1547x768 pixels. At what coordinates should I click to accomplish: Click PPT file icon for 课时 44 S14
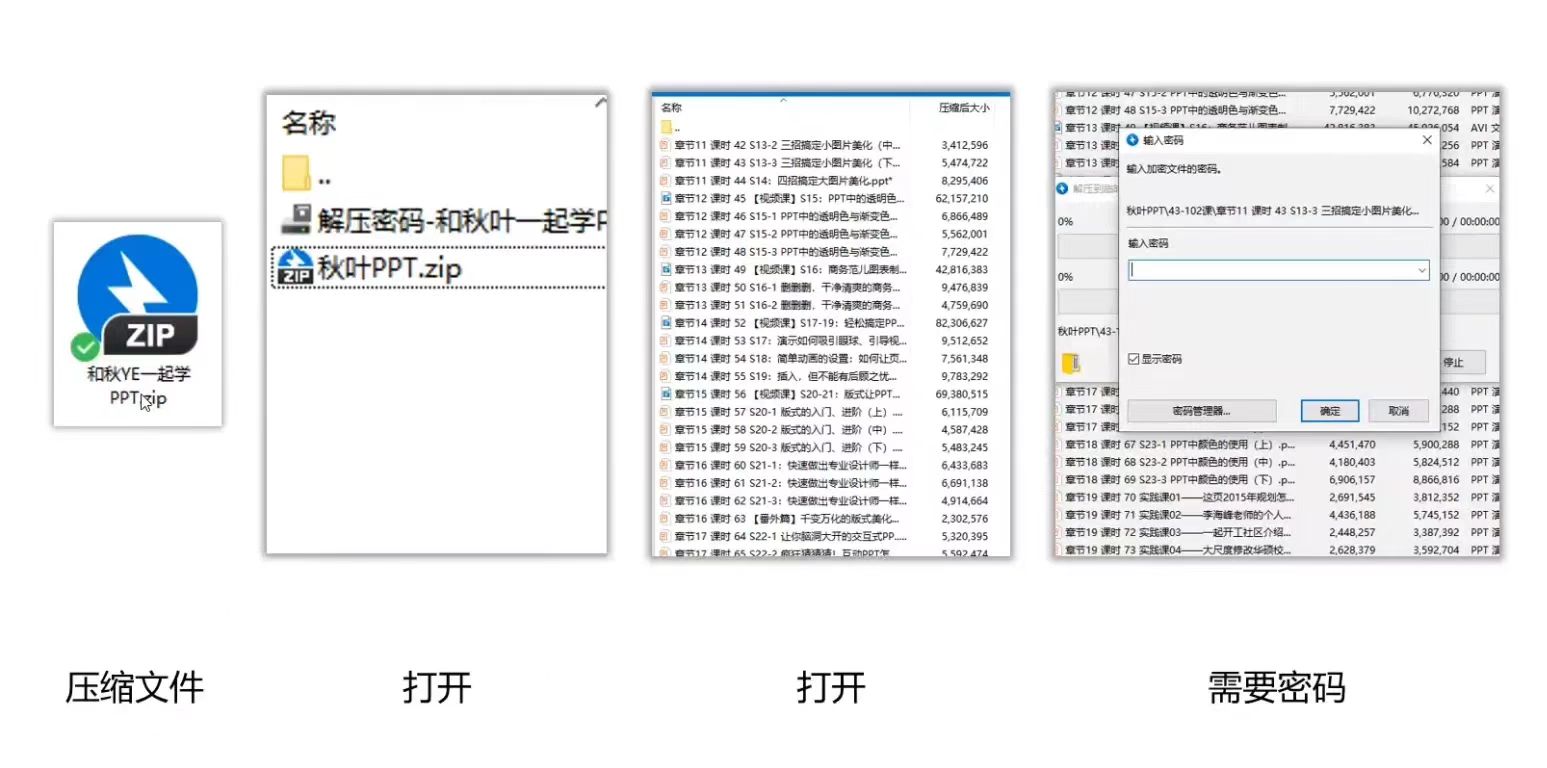[x=664, y=181]
